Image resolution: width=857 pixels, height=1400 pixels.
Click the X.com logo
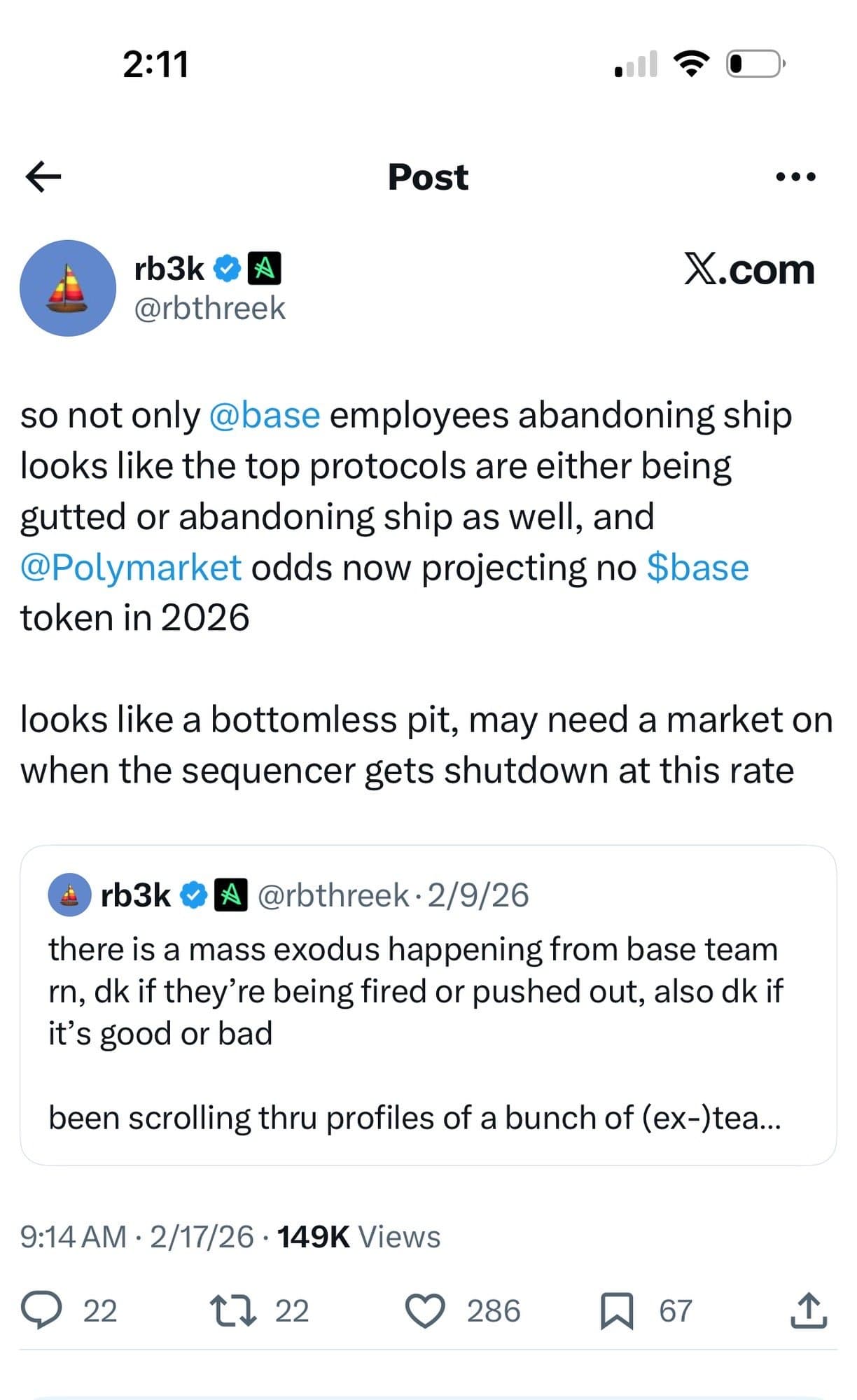click(x=749, y=272)
